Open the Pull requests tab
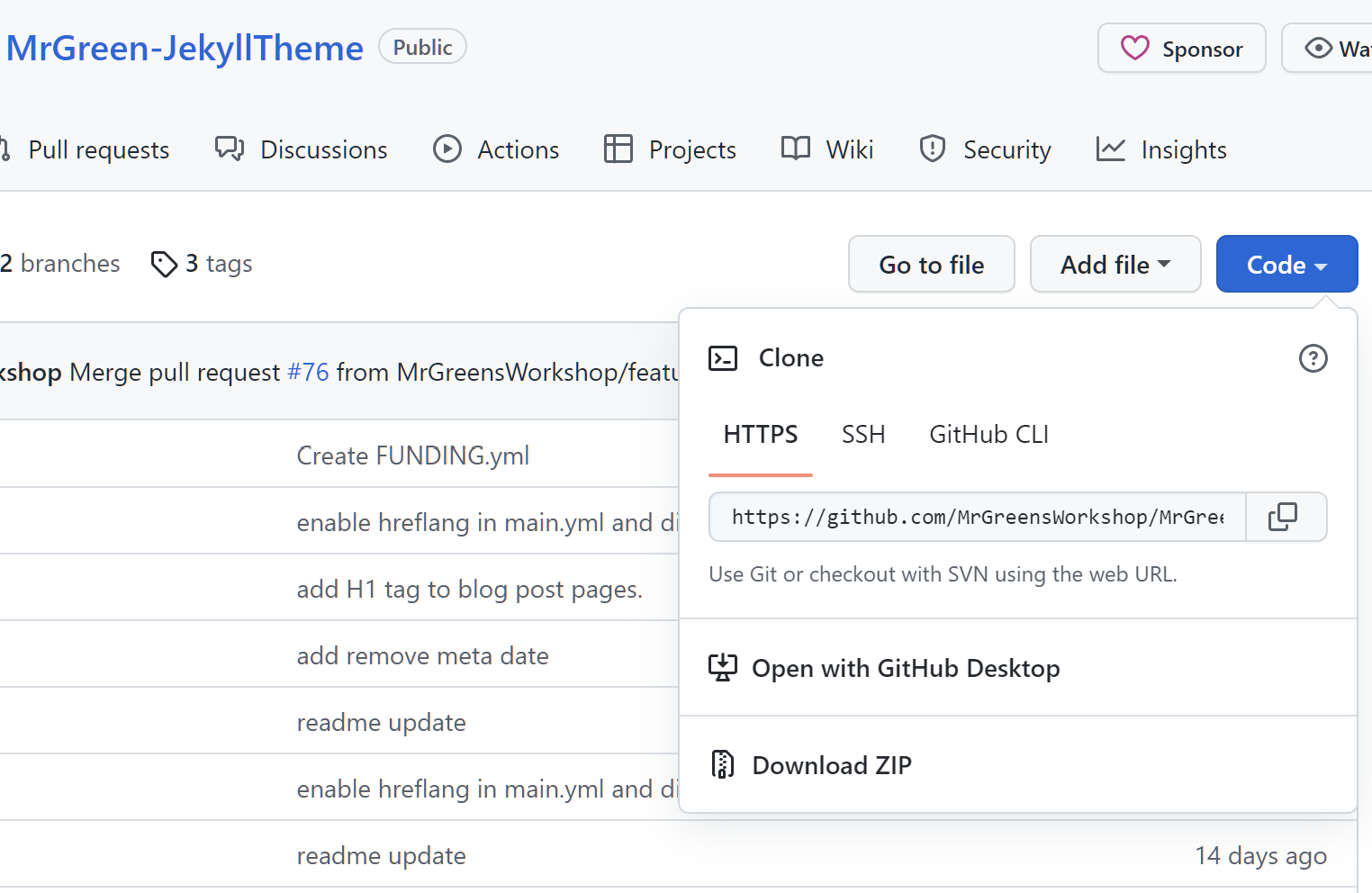The width and height of the screenshot is (1372, 893). 86,149
